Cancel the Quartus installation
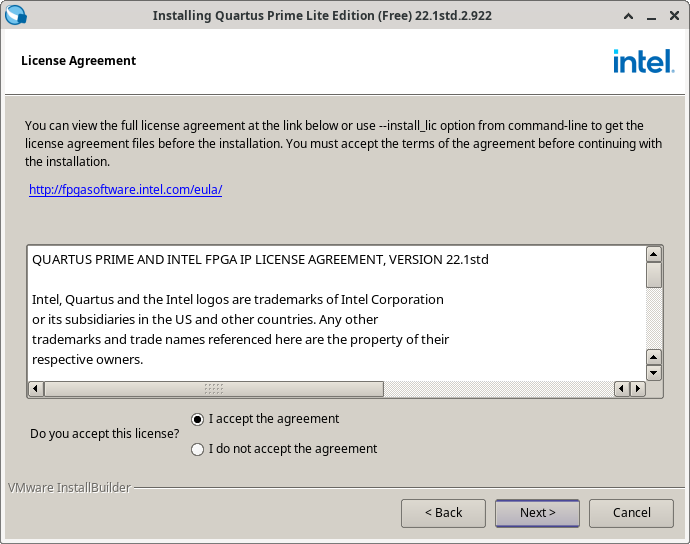 coord(631,513)
